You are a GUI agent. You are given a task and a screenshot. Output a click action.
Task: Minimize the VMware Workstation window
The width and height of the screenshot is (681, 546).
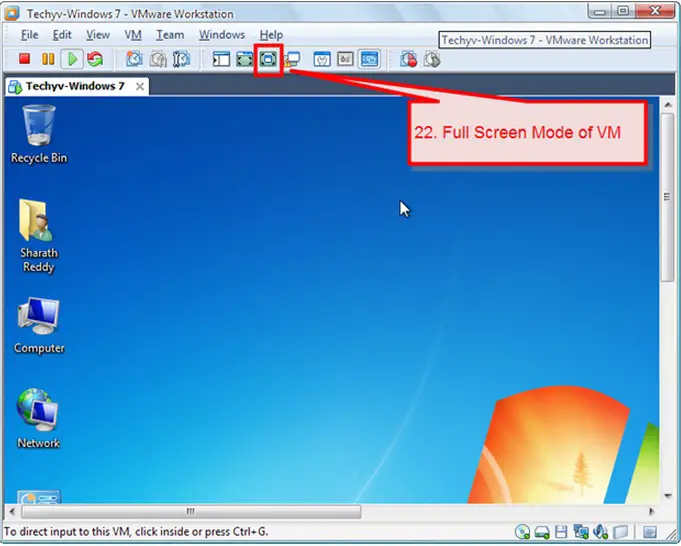pyautogui.click(x=600, y=11)
